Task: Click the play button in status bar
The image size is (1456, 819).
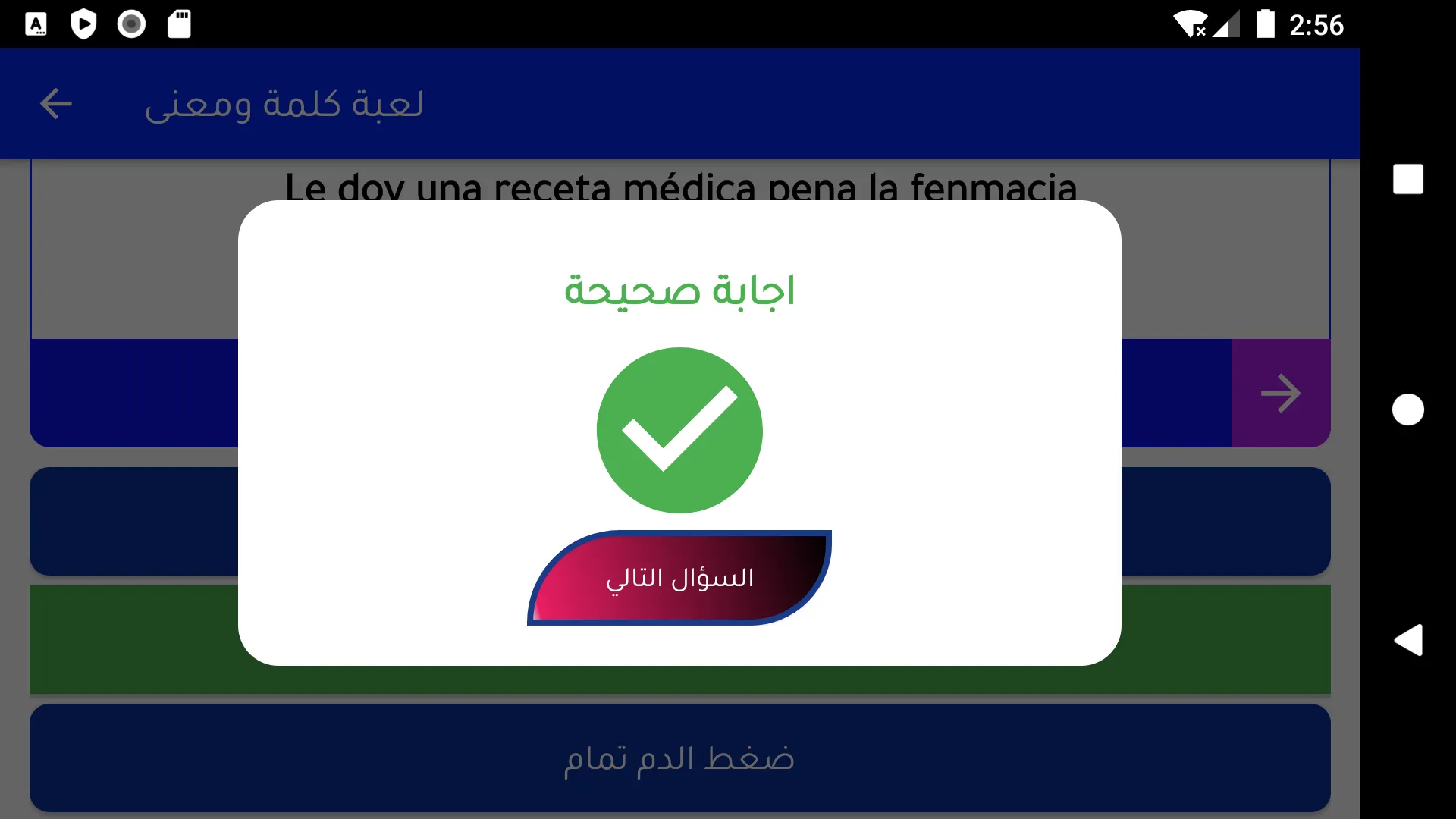Action: (x=83, y=22)
